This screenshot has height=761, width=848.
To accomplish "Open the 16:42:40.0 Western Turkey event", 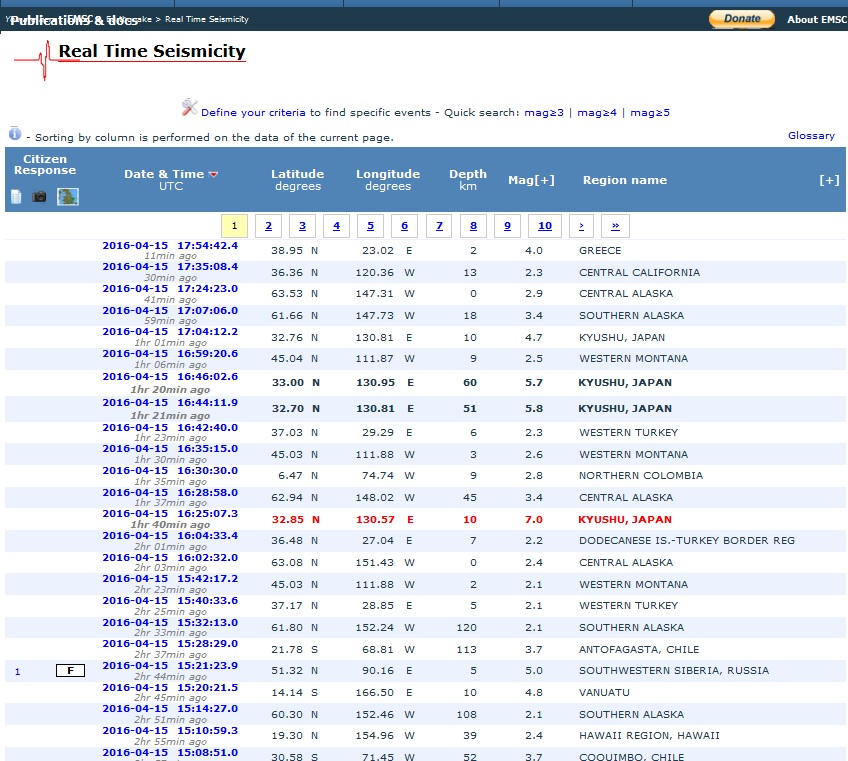I will pos(170,427).
